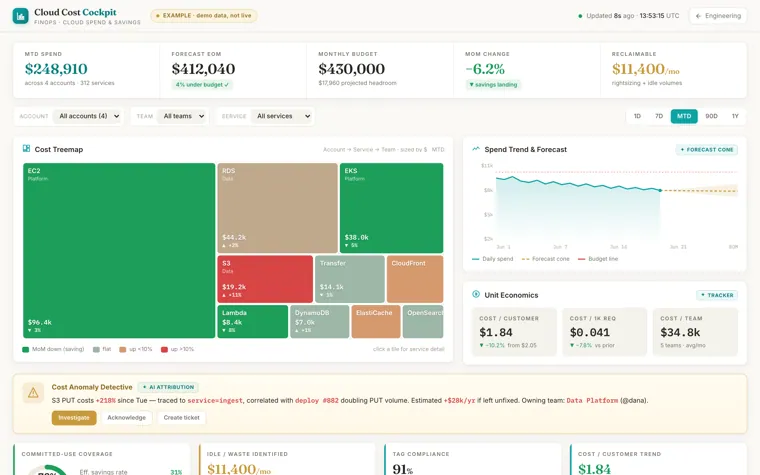Go back to Engineering
760x475 pixels.
(x=718, y=16)
